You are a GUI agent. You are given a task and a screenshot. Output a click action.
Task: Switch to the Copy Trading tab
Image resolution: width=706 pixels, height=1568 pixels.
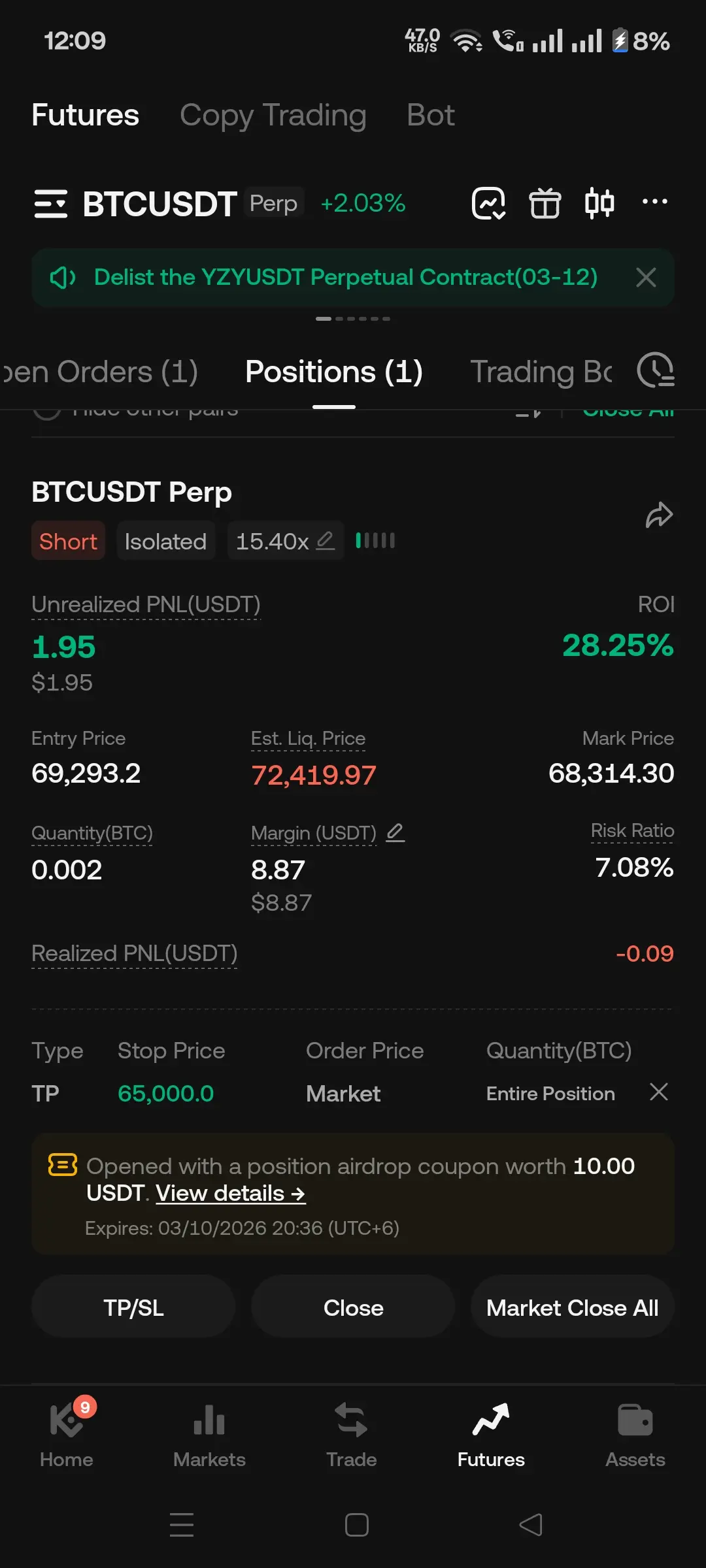coord(273,115)
